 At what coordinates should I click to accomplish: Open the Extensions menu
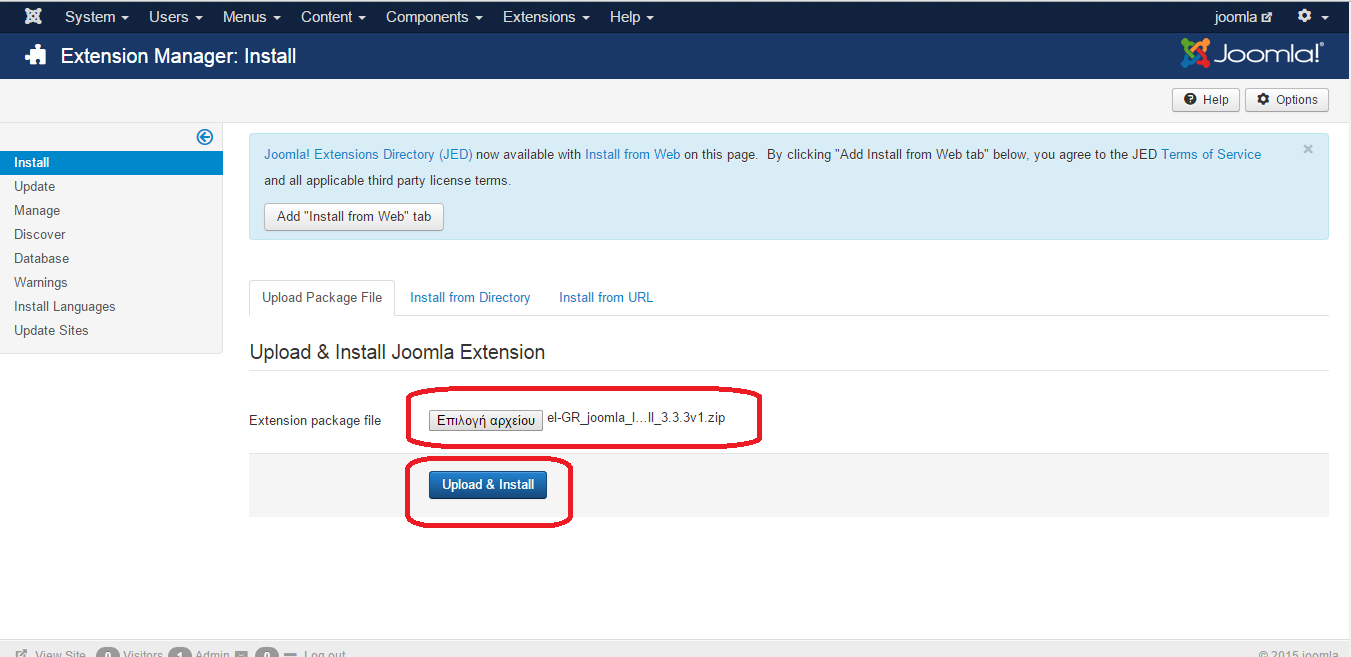click(546, 17)
